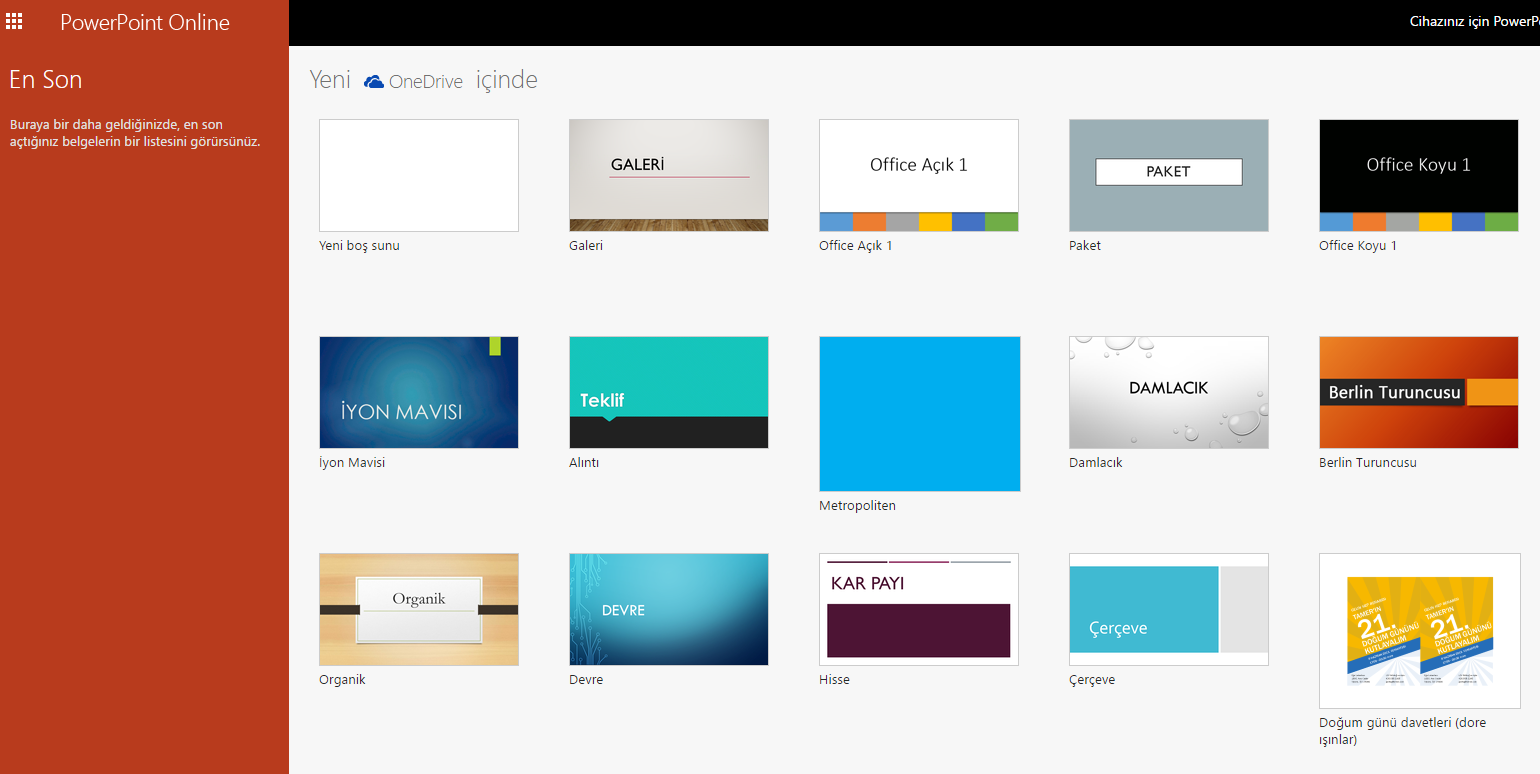Viewport: 1540px width, 774px height.
Task: Select the Çerçeve template thumbnail
Action: click(1169, 609)
